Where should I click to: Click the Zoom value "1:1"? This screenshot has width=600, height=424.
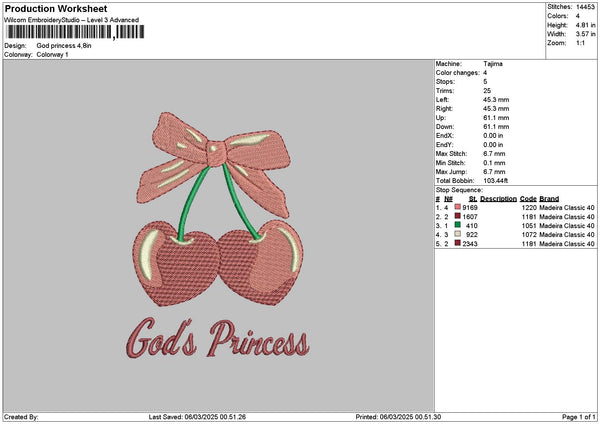pyautogui.click(x=580, y=43)
